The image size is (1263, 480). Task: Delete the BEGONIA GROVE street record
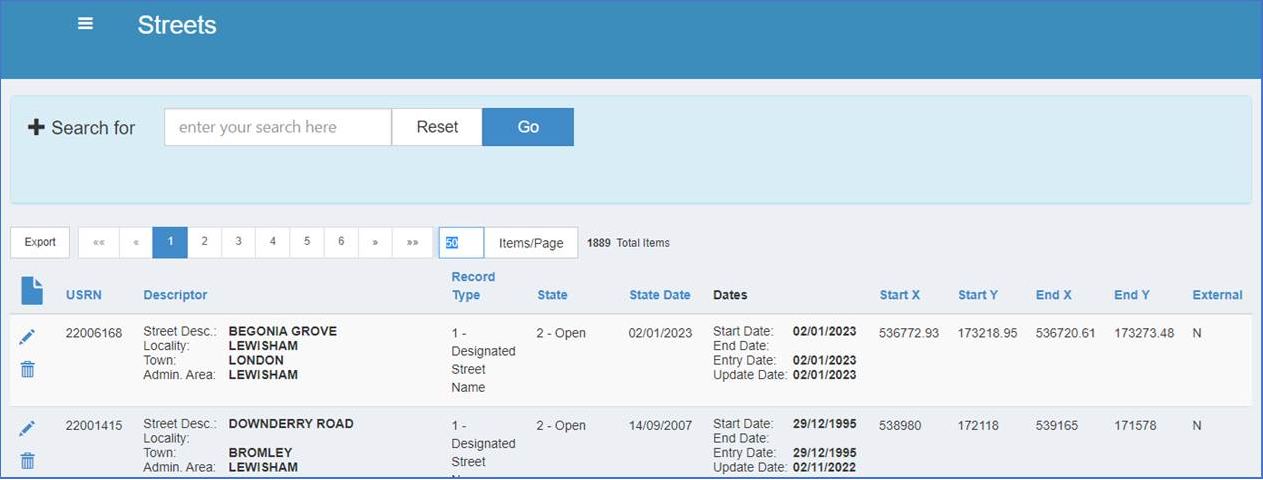28,369
